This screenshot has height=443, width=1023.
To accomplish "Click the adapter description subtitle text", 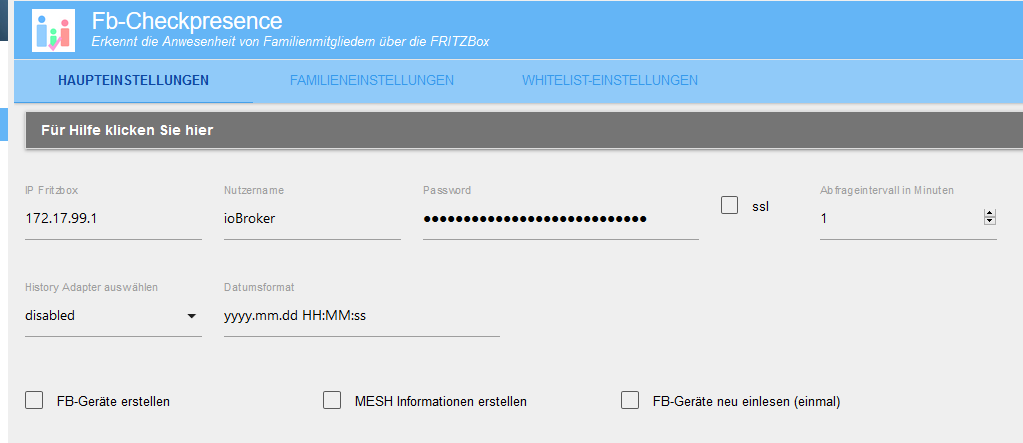I will (x=290, y=42).
